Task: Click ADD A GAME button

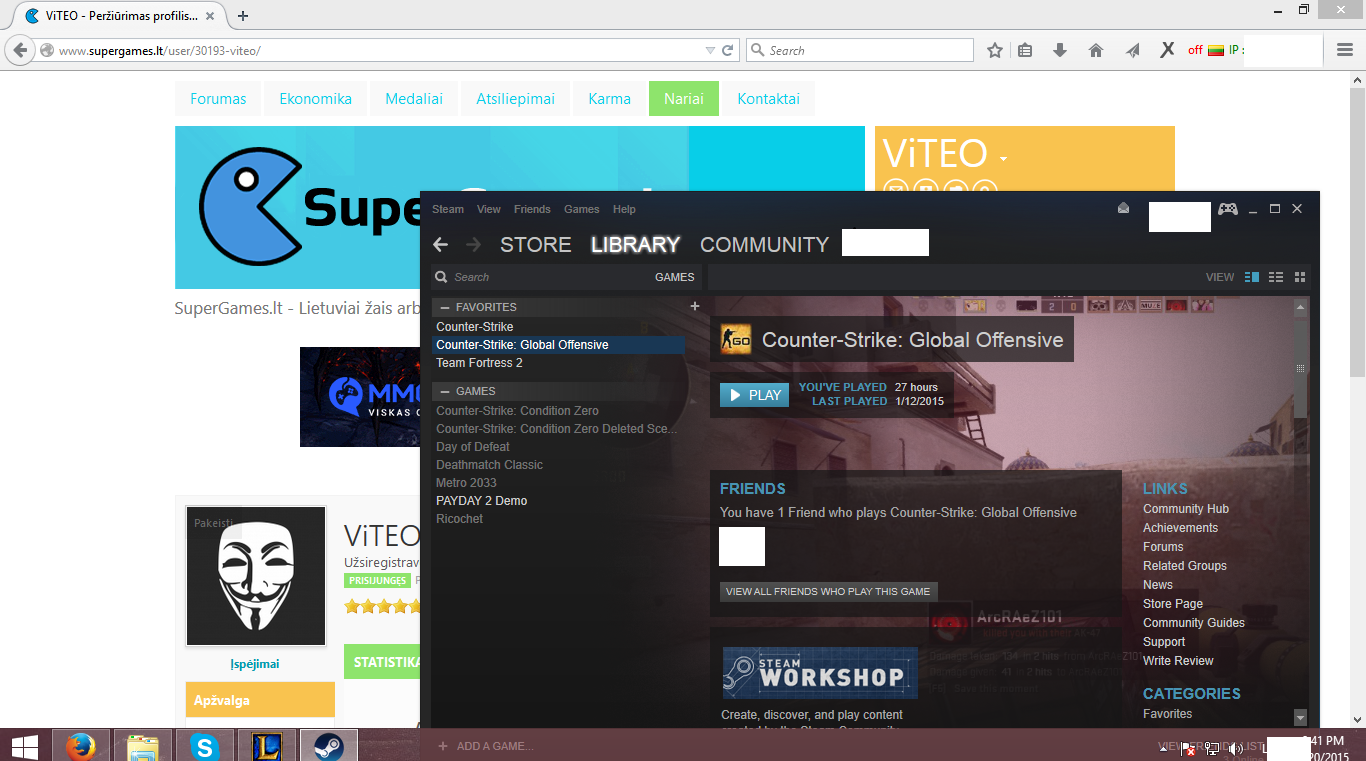Action: pos(485,746)
